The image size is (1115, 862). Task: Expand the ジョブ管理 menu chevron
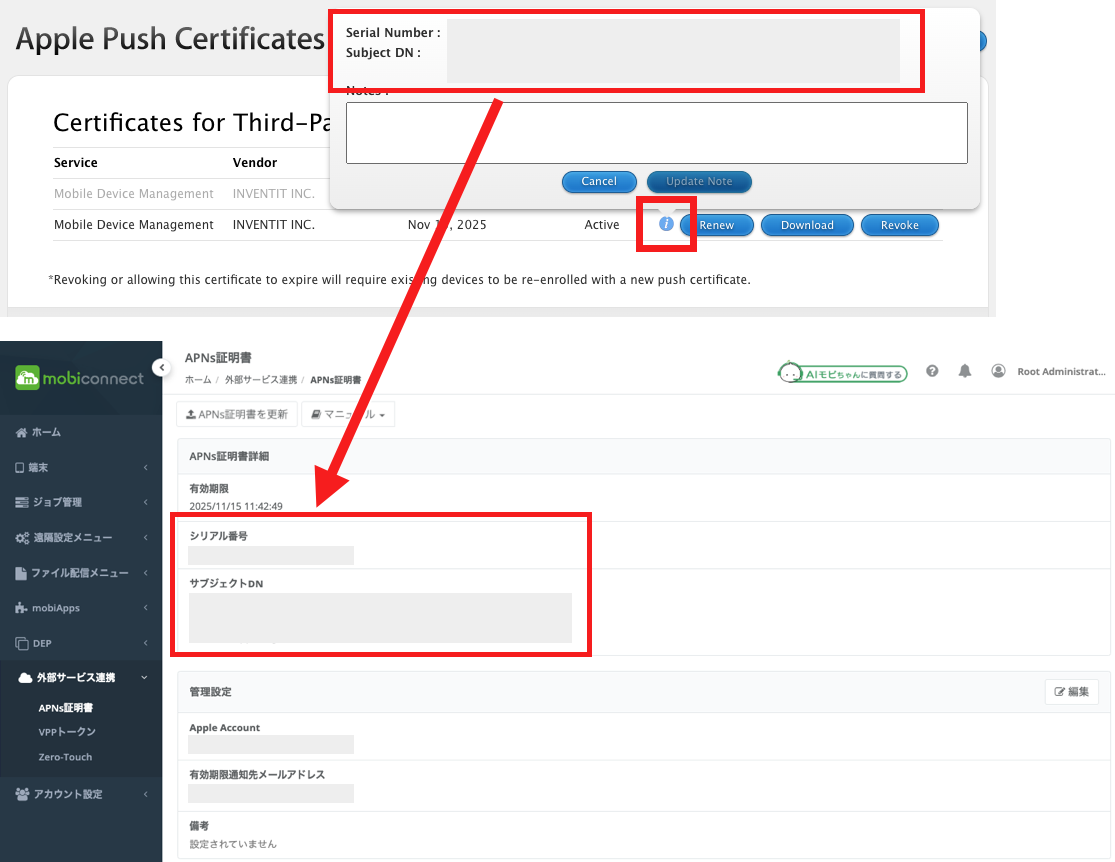point(145,502)
